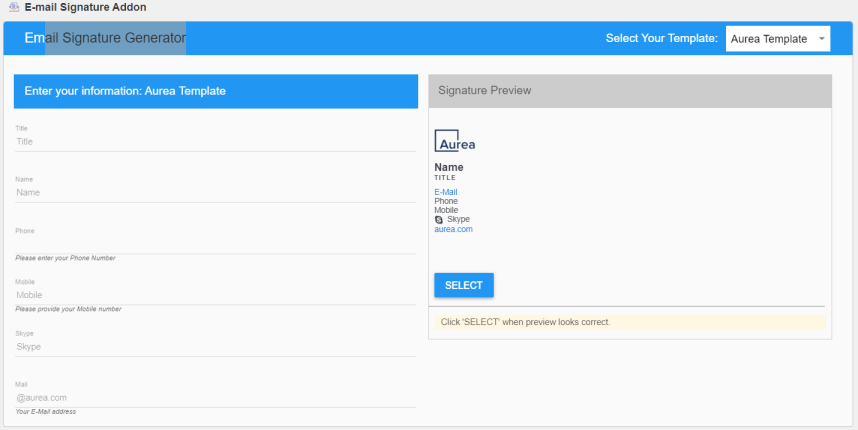Click the Skype icon in signature preview
Viewport: 858px width, 430px height.
click(x=438, y=219)
